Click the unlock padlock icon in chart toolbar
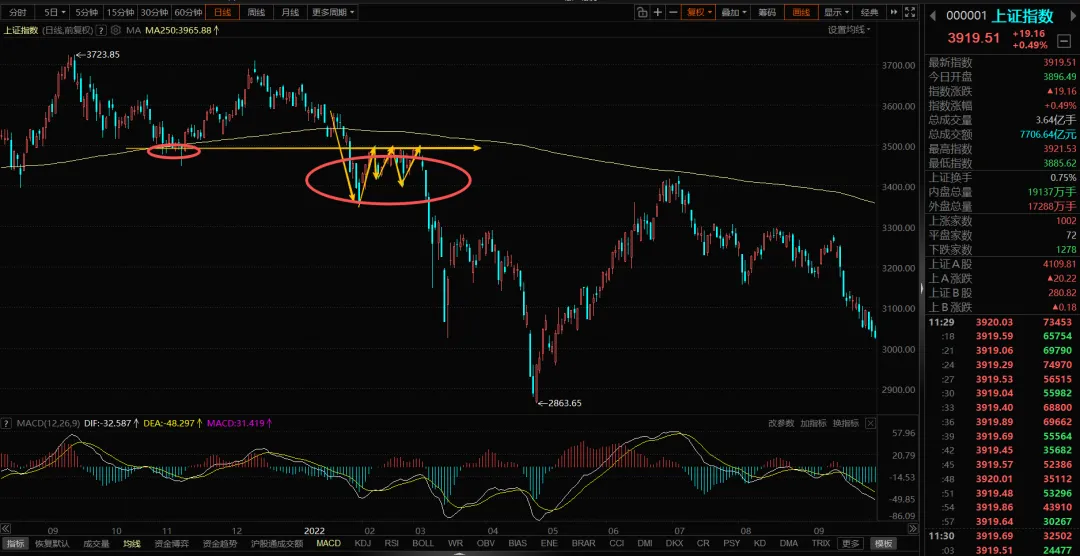Screen dimensions: 1080x556 click(642, 12)
